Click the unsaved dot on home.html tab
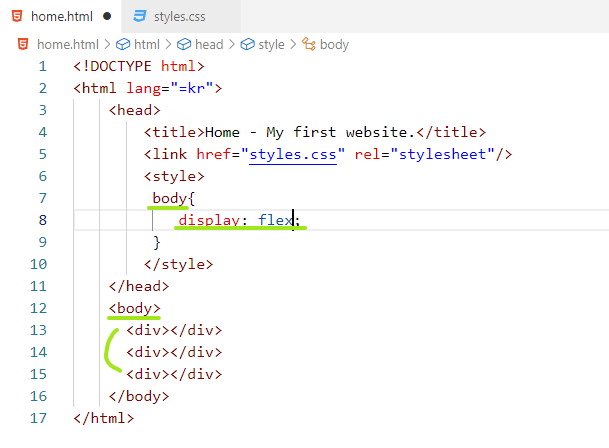This screenshot has height=448, width=609. [107, 16]
